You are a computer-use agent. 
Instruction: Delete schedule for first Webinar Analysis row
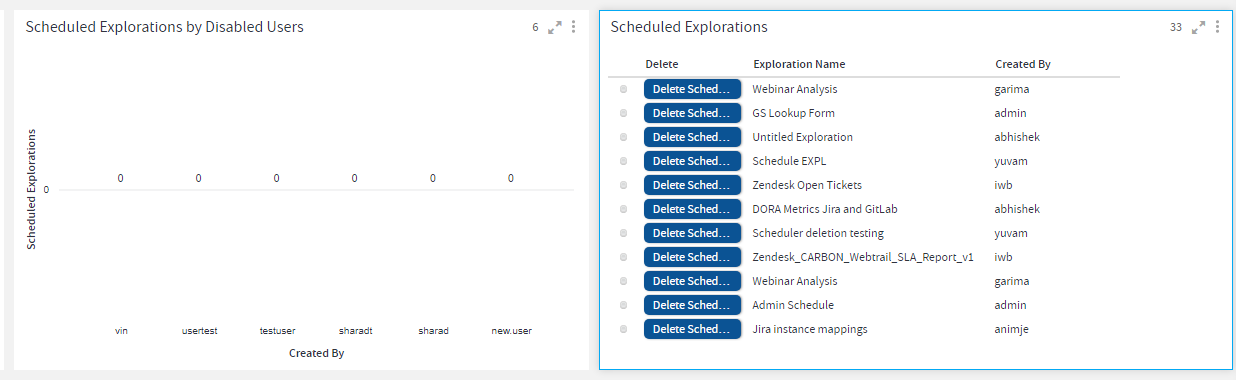(x=692, y=89)
